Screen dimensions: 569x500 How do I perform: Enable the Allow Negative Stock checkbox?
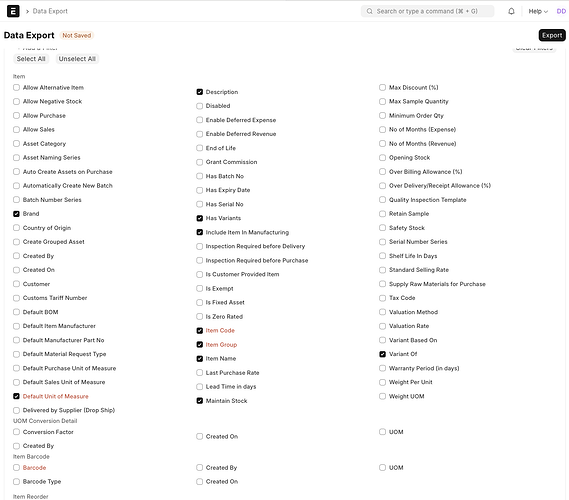(16, 102)
